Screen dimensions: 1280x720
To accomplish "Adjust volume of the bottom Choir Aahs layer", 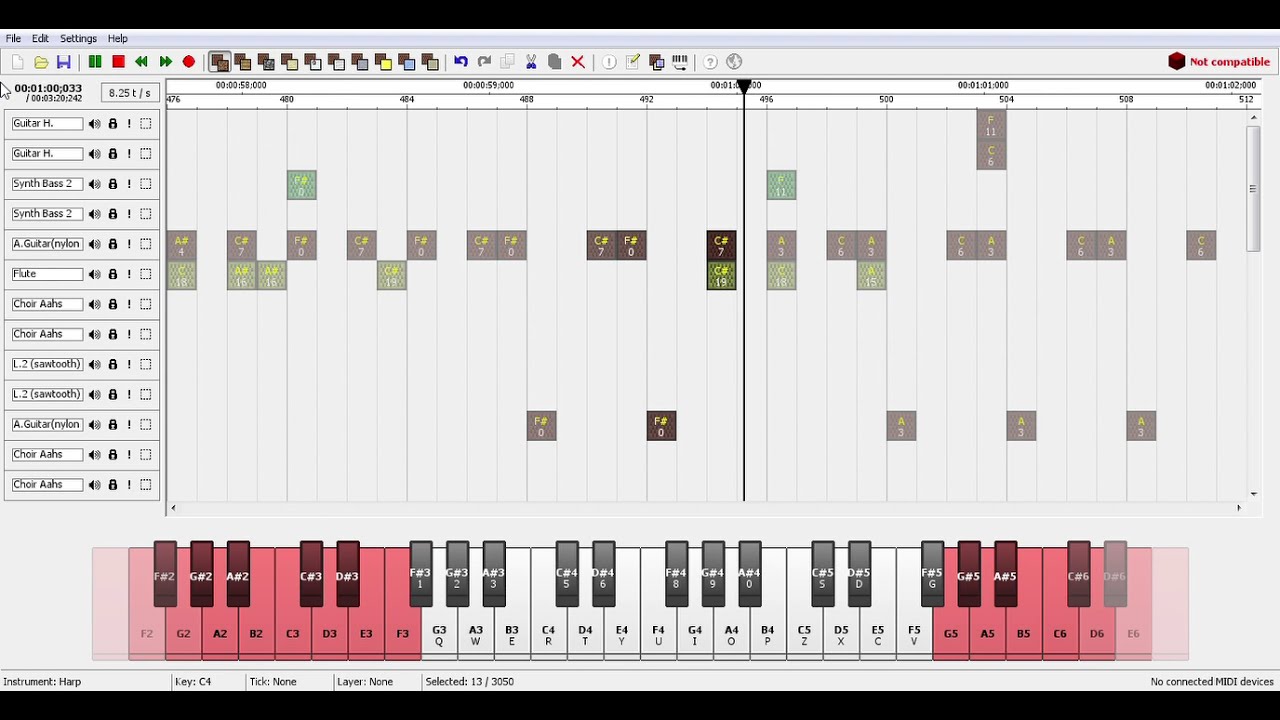I will coord(94,485).
